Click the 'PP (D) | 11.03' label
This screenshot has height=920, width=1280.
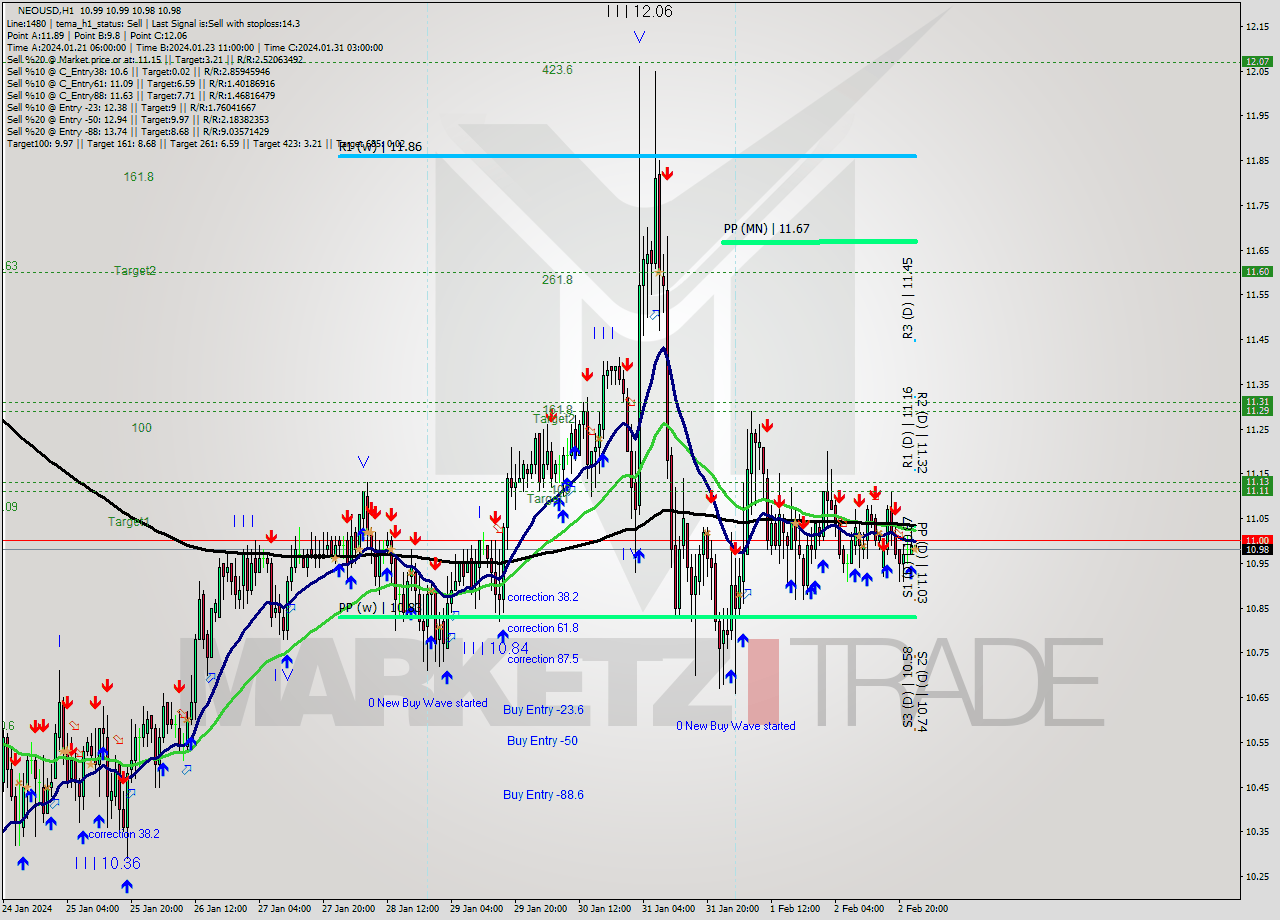(x=922, y=562)
